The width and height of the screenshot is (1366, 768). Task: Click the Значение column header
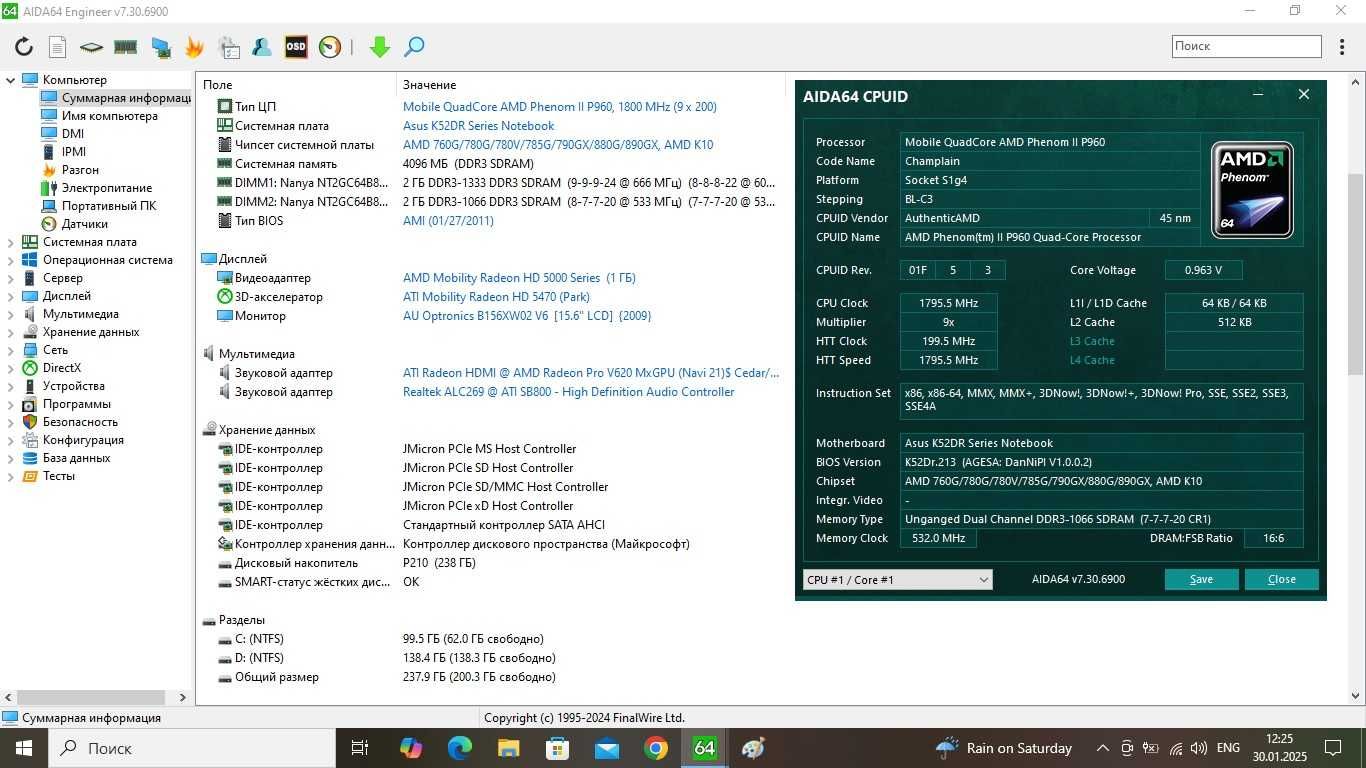pyautogui.click(x=430, y=85)
